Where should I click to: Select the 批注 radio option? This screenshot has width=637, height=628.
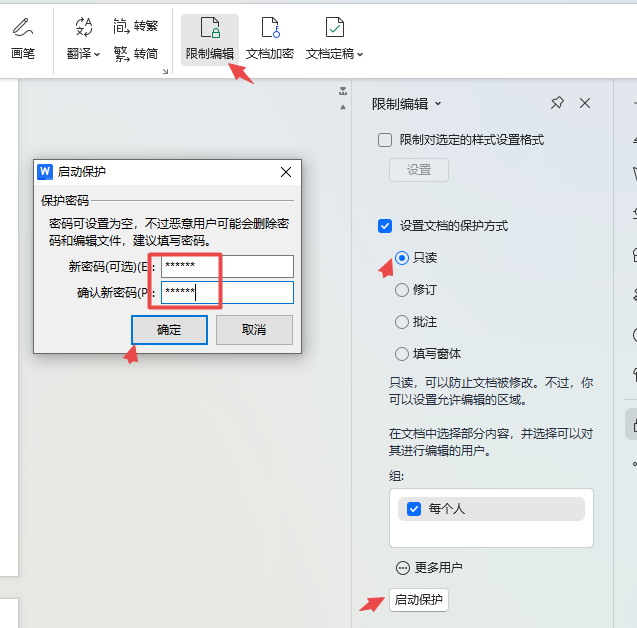click(402, 322)
